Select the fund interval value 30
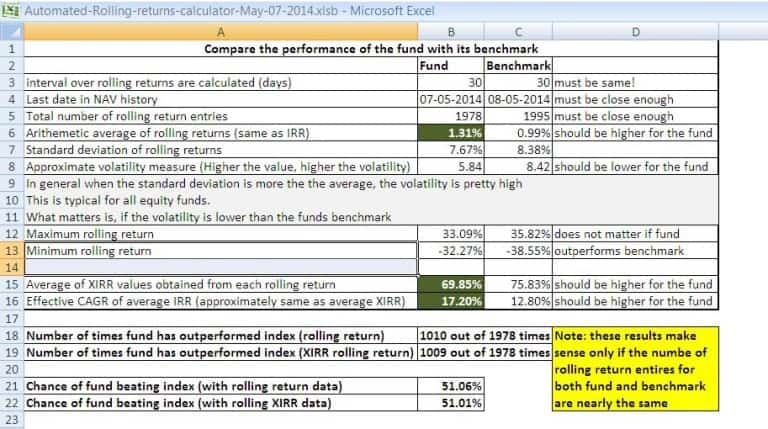This screenshot has height=429, width=768. click(x=451, y=82)
